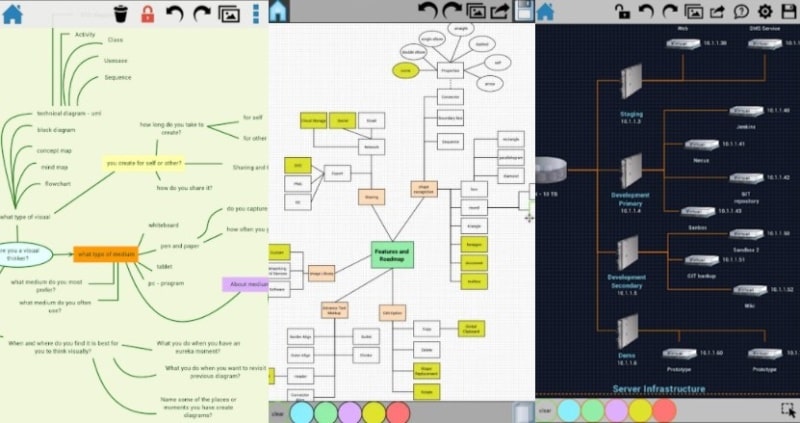The image size is (800, 423).
Task: Redo in the Server Infrastructure panel
Action: [669, 11]
